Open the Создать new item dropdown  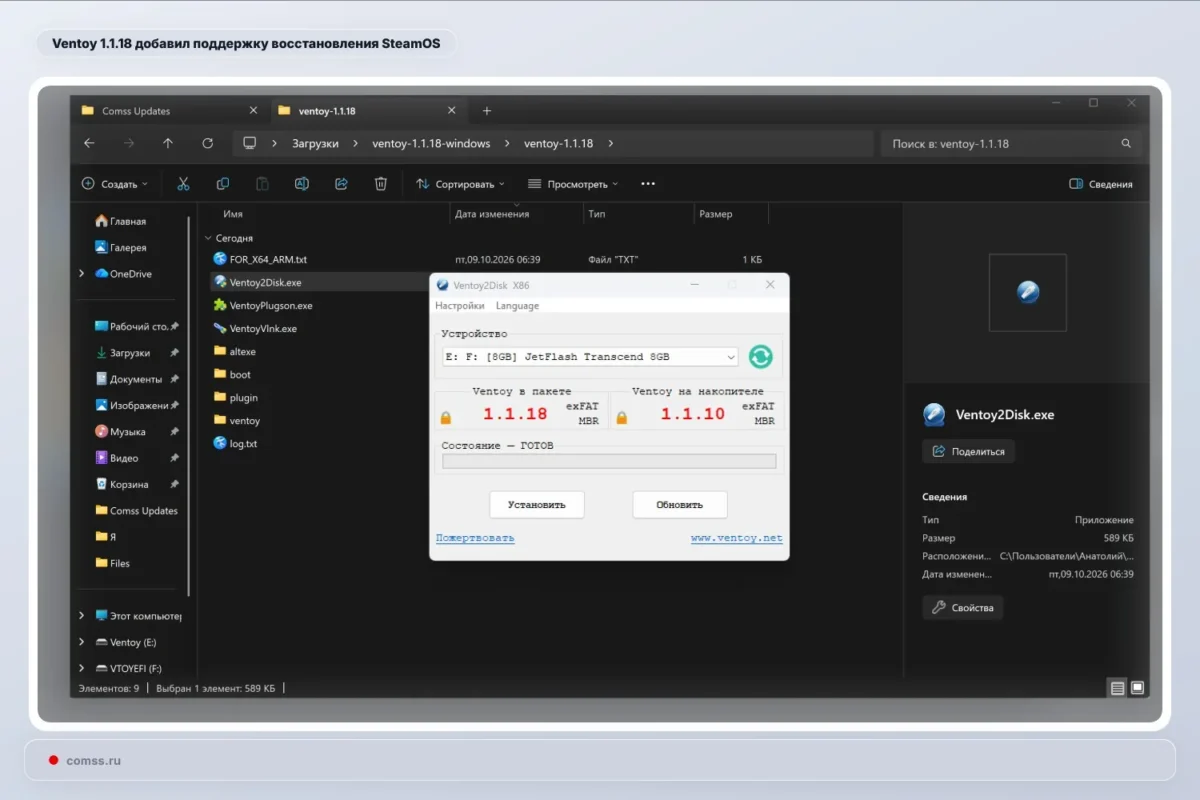pyautogui.click(x=115, y=184)
